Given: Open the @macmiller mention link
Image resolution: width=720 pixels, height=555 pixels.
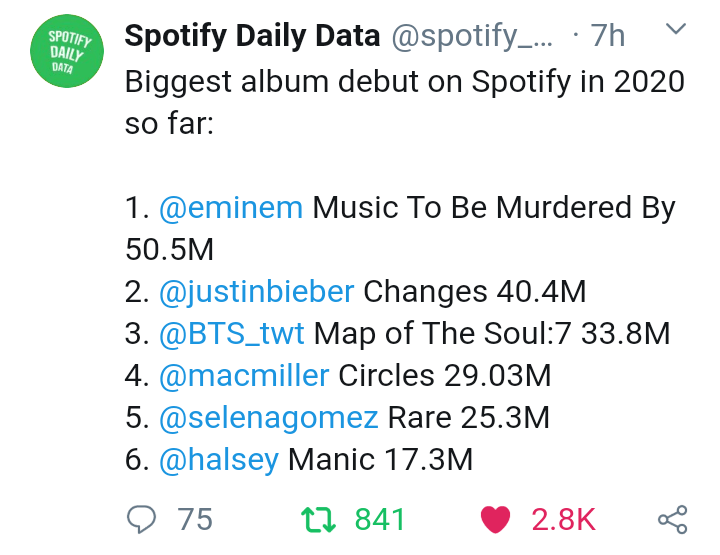Looking at the screenshot, I should pos(243,375).
